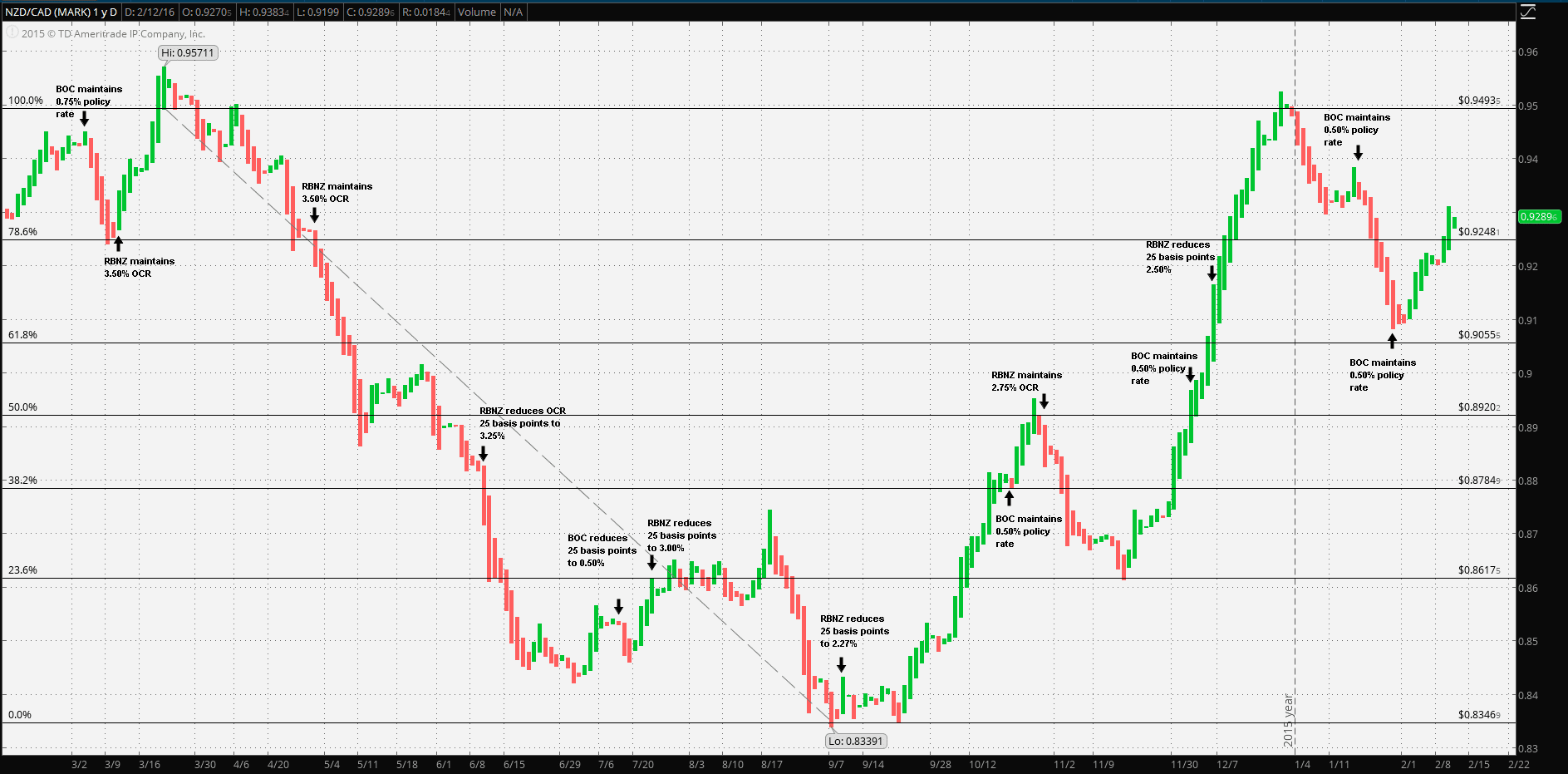Click the $0.8617 retracement price label

(x=1479, y=570)
